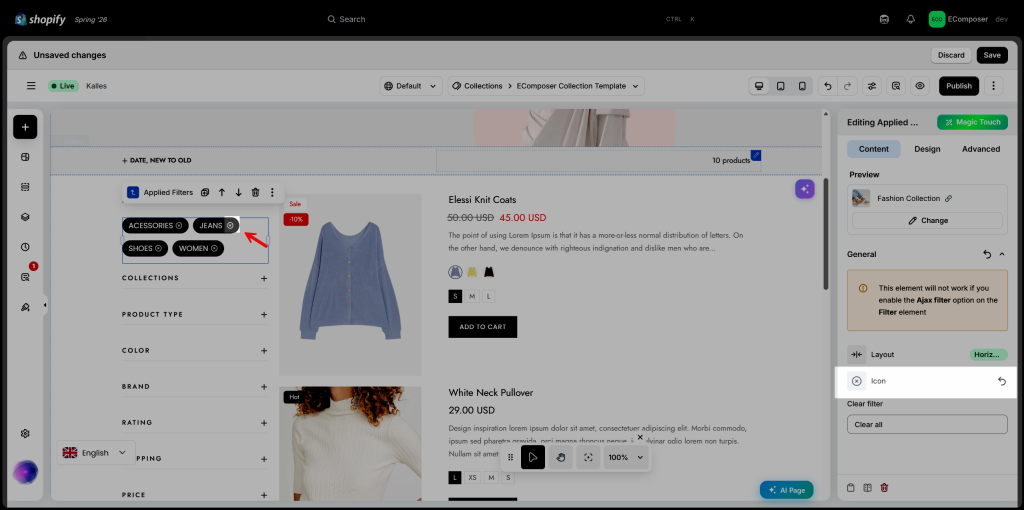Click the red trash icon in panel footer

(884, 488)
